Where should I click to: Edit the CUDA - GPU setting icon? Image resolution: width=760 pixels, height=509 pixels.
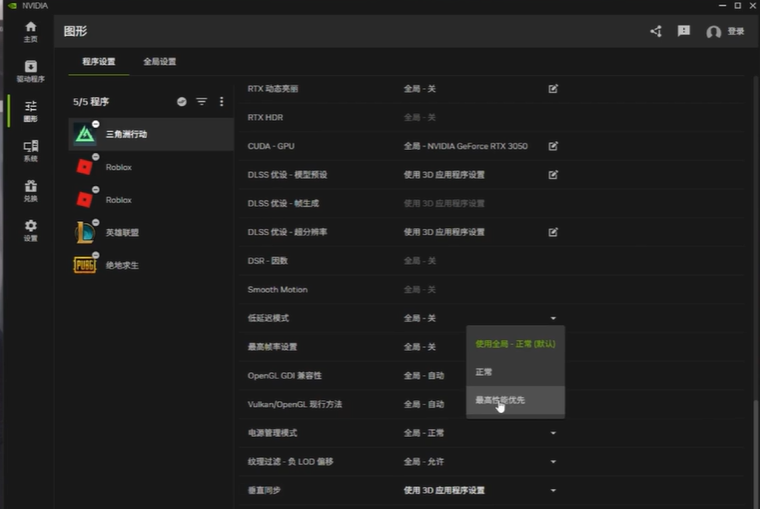point(553,146)
